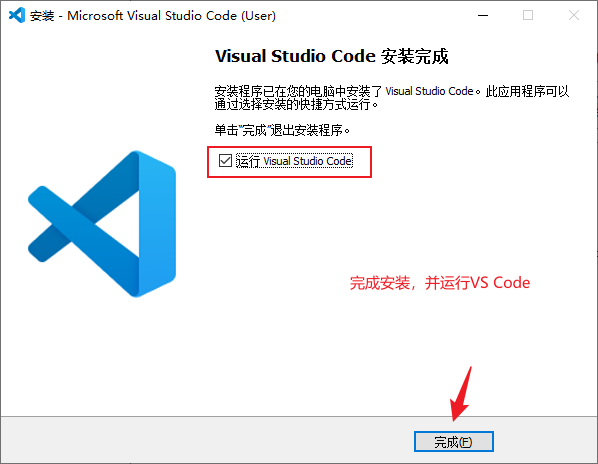598x464 pixels.
Task: Click the 运行 Visual Studio Code label text
Action: tap(294, 161)
